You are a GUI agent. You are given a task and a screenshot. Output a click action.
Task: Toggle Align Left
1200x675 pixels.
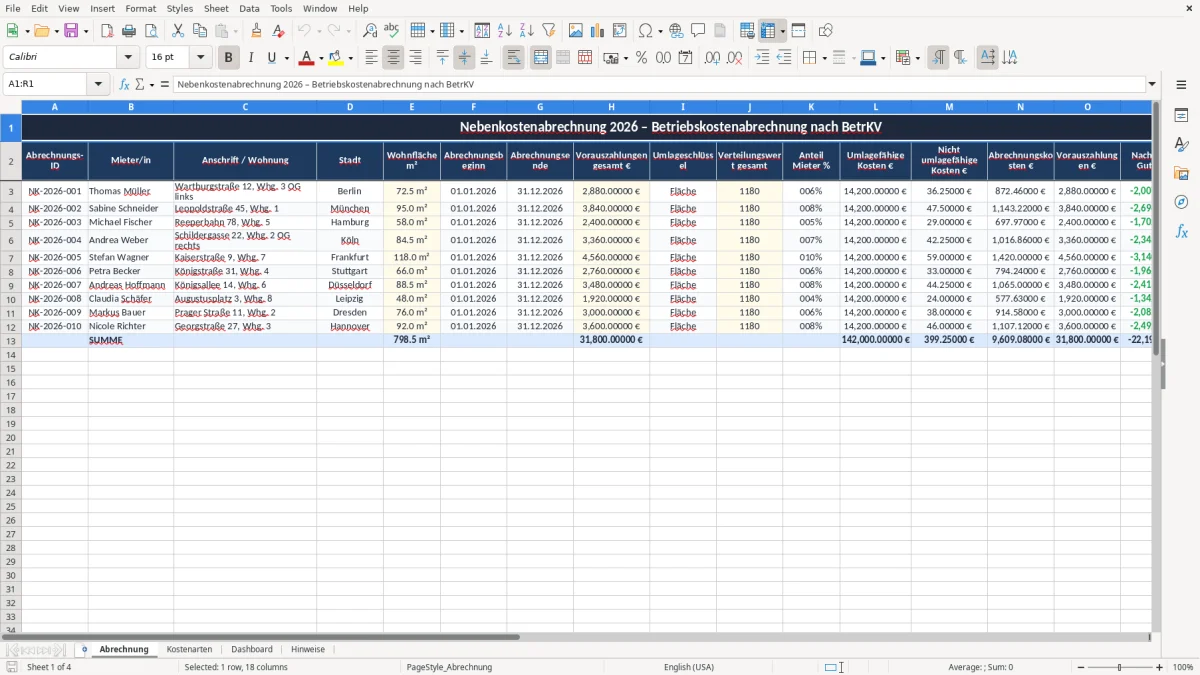pyautogui.click(x=371, y=58)
